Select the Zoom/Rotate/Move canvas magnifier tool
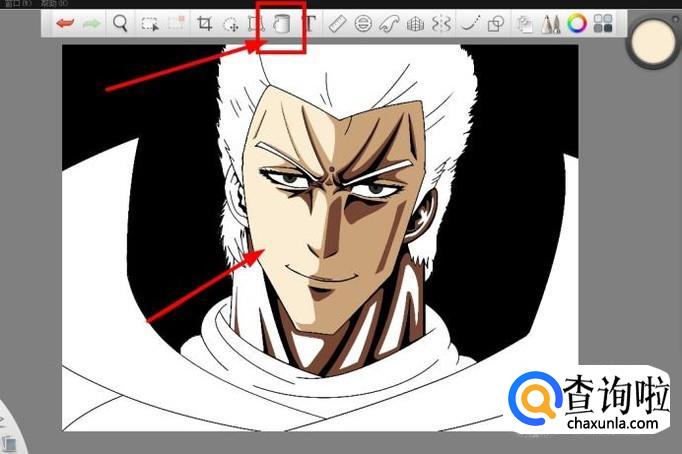The height and width of the screenshot is (454, 682). click(120, 23)
